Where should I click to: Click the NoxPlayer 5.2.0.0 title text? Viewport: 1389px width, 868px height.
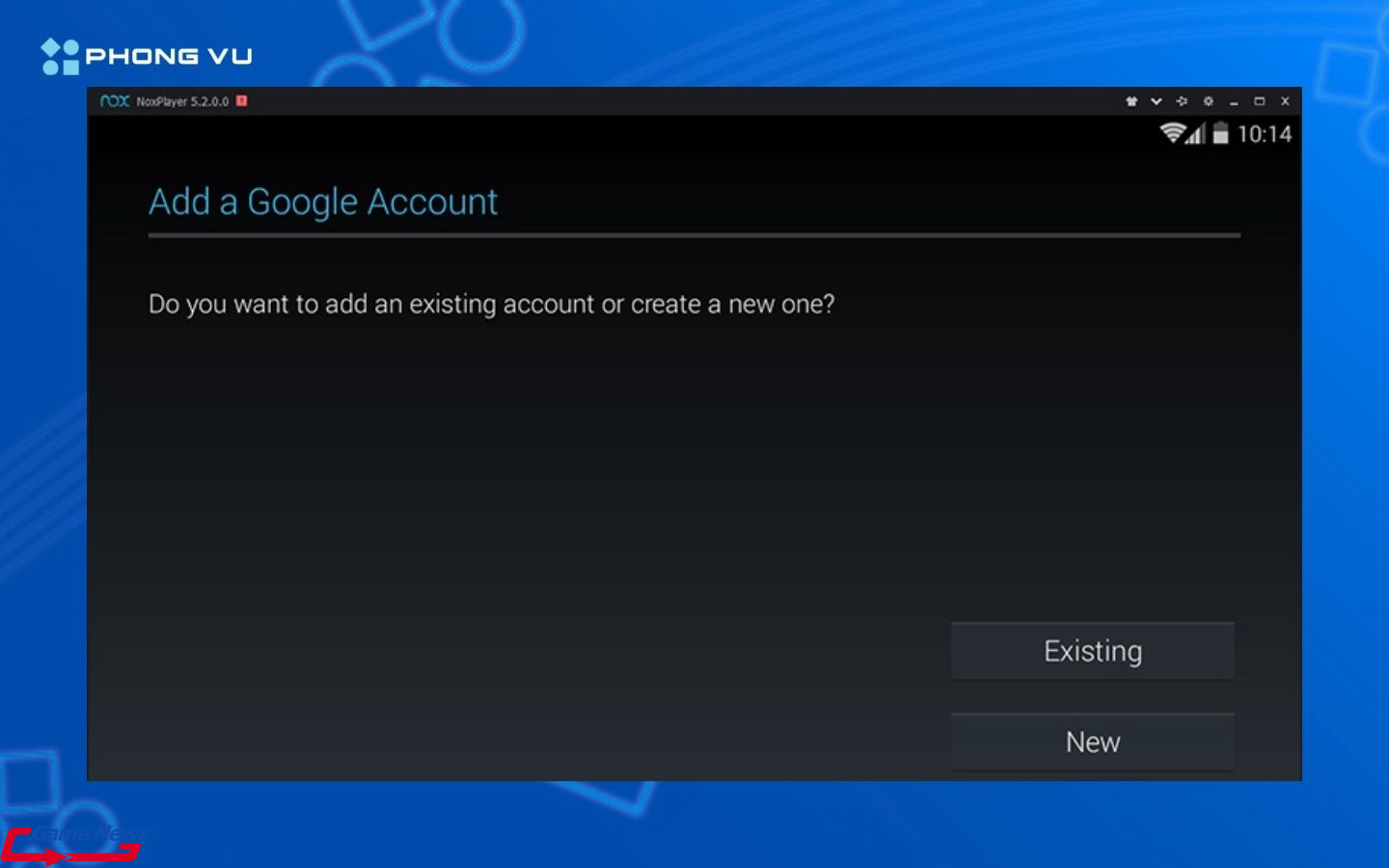point(182,101)
